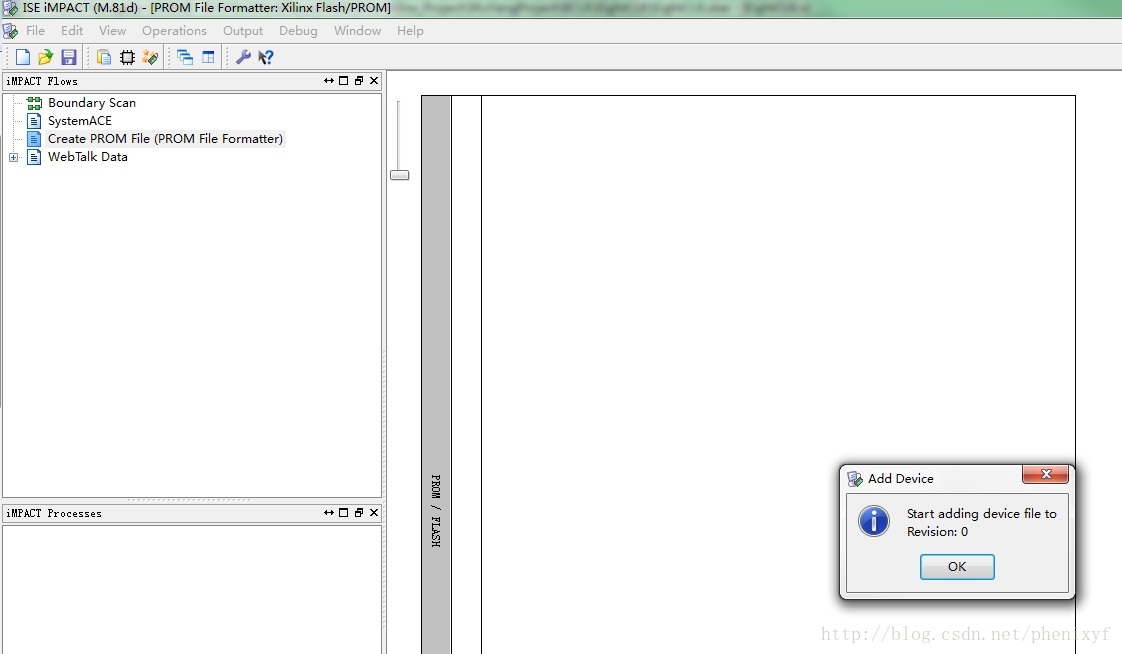1122x654 pixels.
Task: Open the Operations menu
Action: (174, 31)
